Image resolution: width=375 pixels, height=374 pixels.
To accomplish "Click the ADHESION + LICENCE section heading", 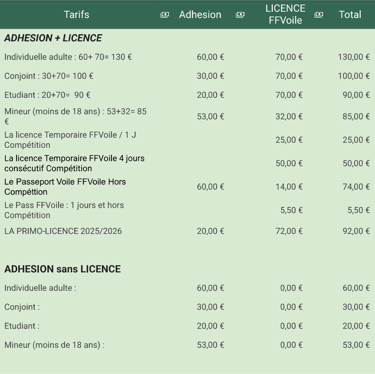I will 53,38.
